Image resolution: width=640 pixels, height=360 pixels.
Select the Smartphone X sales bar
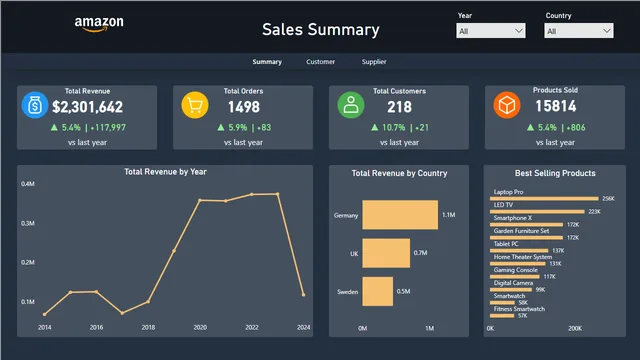(527, 224)
